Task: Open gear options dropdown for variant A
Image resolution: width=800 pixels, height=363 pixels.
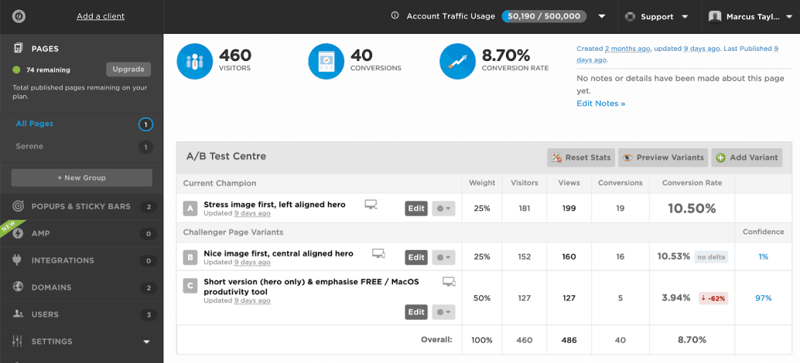Action: point(443,208)
